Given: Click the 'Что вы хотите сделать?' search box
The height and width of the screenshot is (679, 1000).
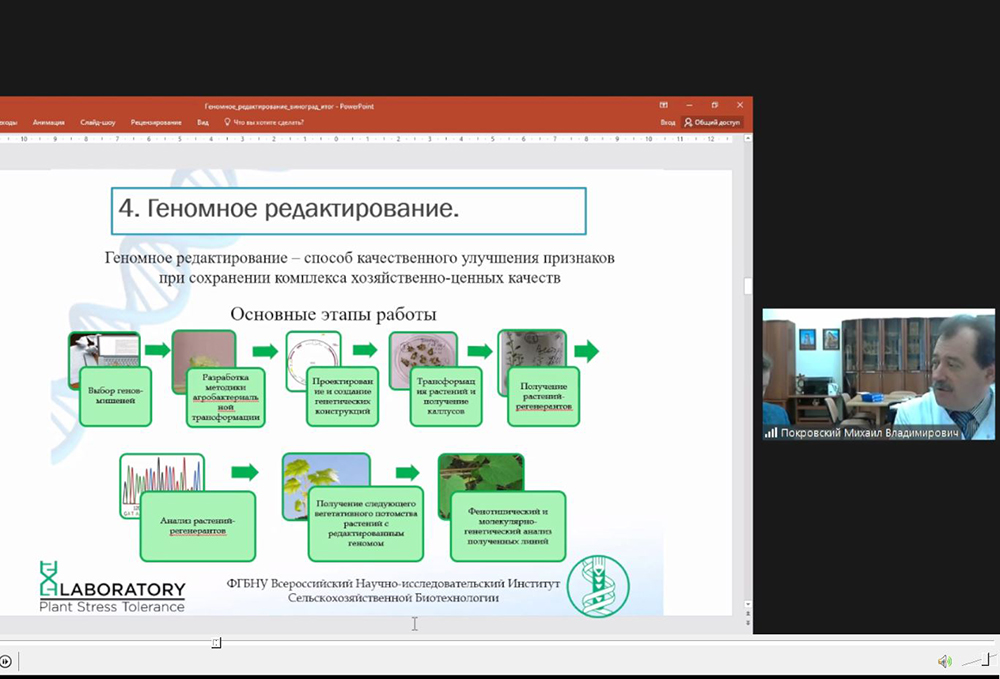Looking at the screenshot, I should (x=267, y=122).
